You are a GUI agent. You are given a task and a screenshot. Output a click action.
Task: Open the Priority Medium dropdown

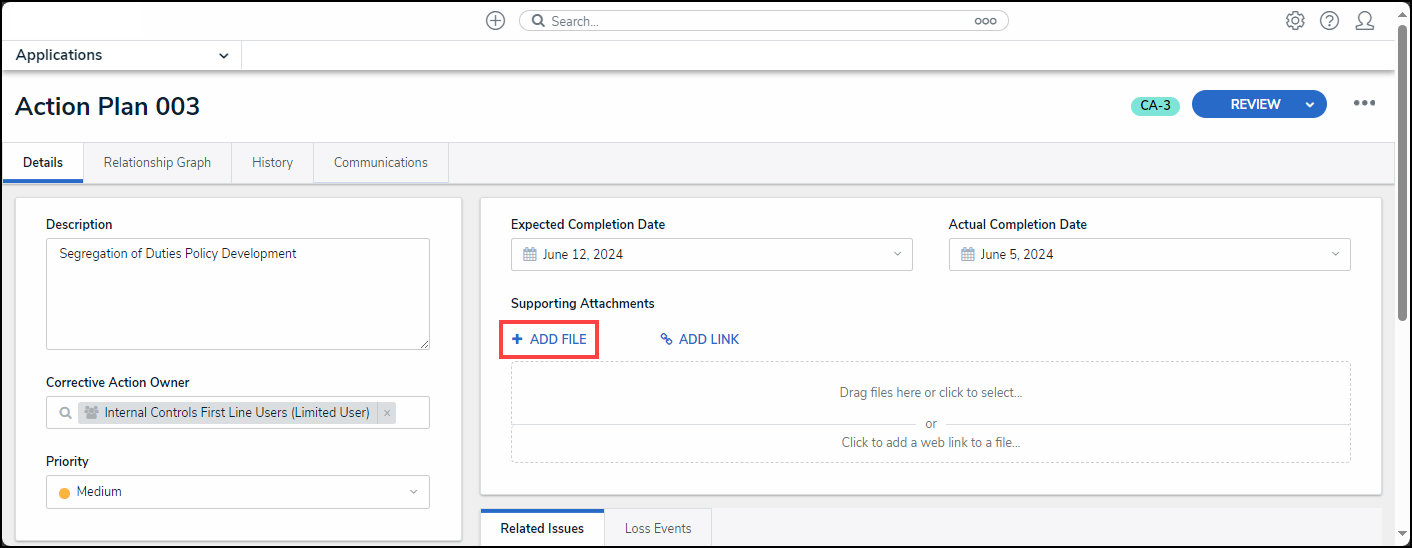click(x=238, y=492)
